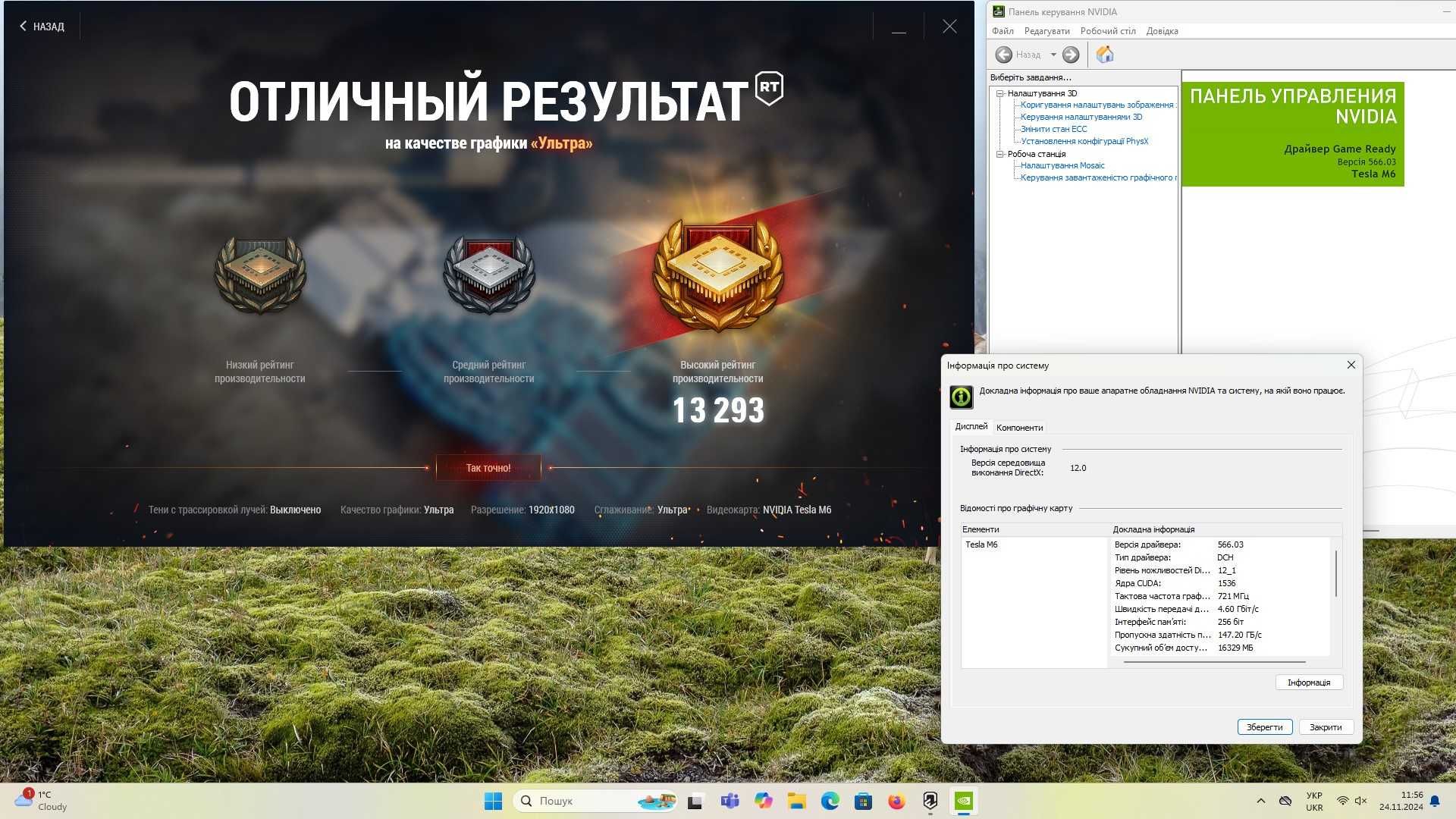Collapse the Робоча станція tree node
This screenshot has height=819, width=1456.
coord(1000,154)
